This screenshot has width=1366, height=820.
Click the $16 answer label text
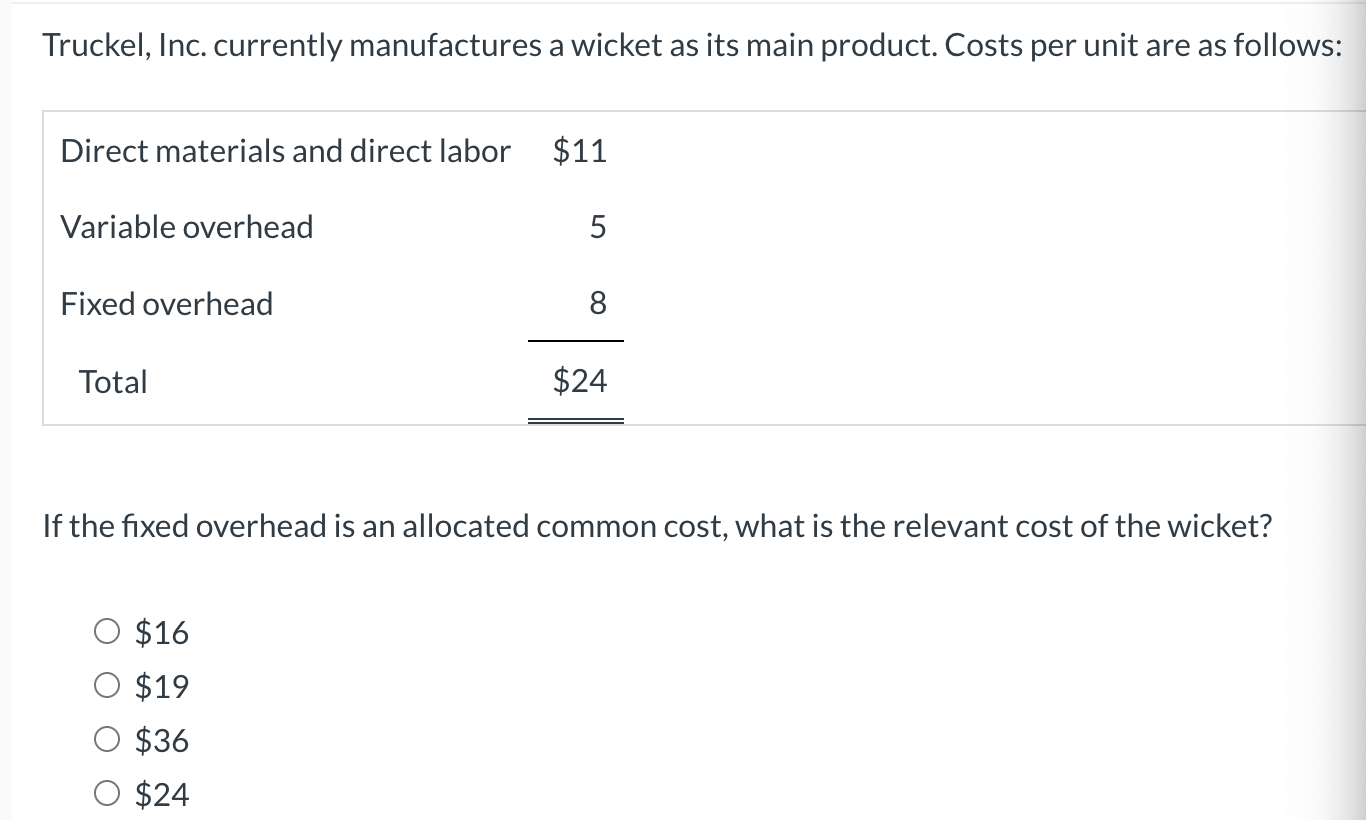[x=162, y=632]
